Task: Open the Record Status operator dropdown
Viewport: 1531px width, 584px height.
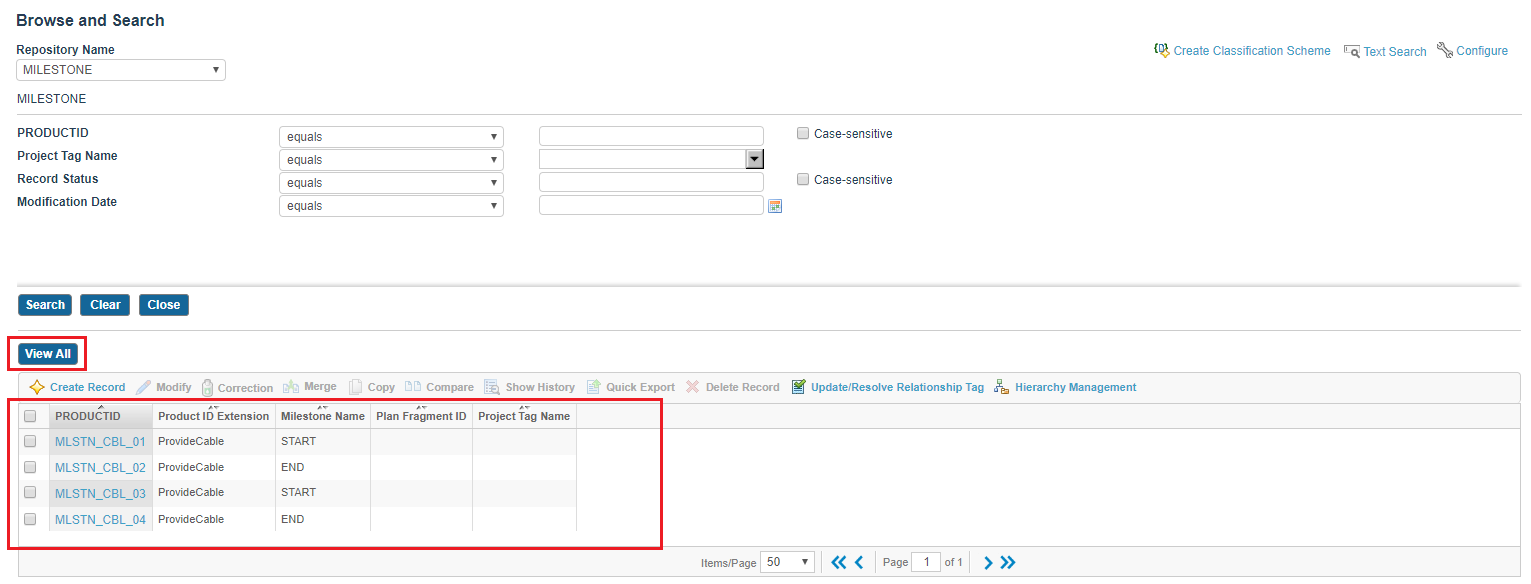Action: click(391, 183)
